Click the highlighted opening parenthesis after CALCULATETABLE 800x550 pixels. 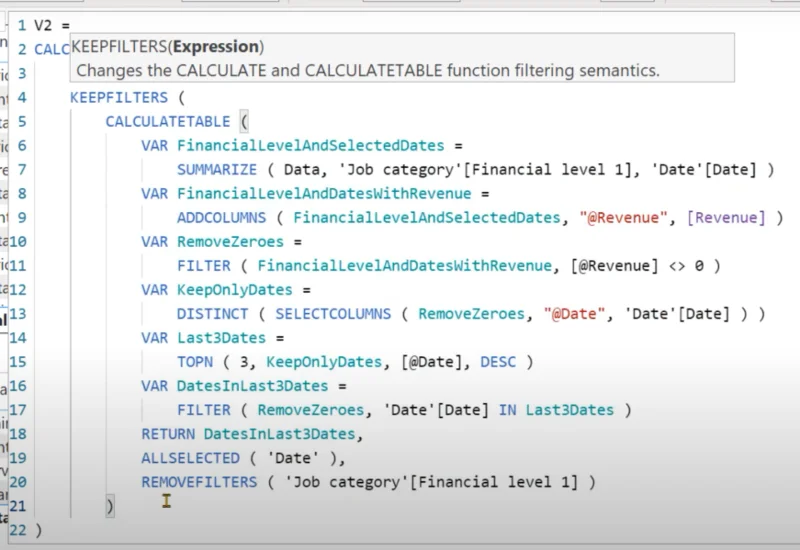(243, 121)
